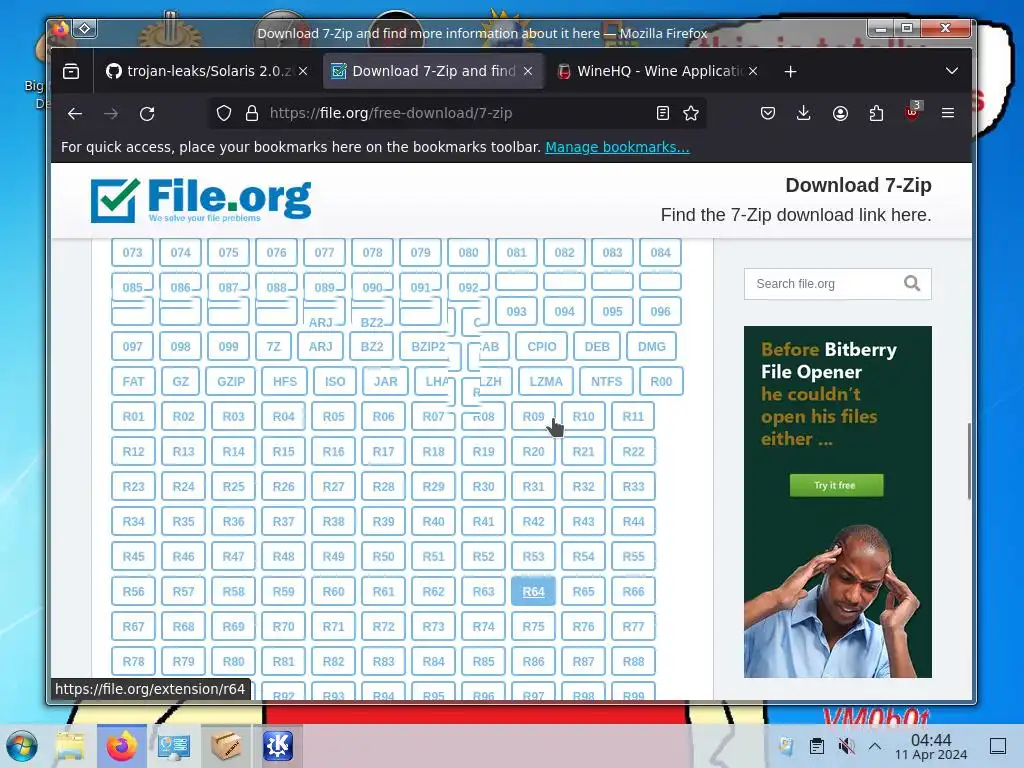
Task: Close the WineHQ tab
Action: [752, 71]
